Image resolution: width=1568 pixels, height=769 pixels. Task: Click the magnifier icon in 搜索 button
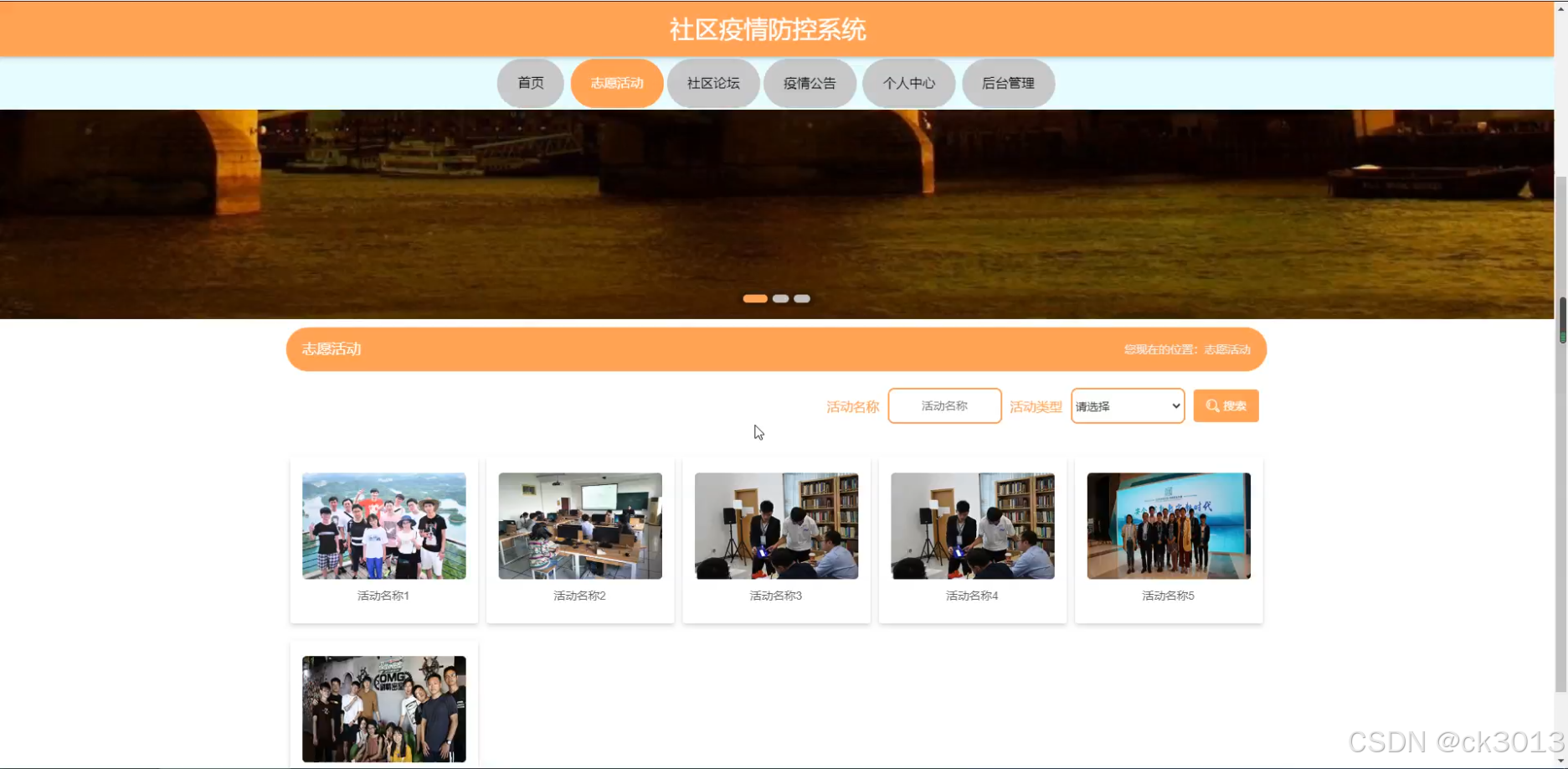pyautogui.click(x=1212, y=405)
